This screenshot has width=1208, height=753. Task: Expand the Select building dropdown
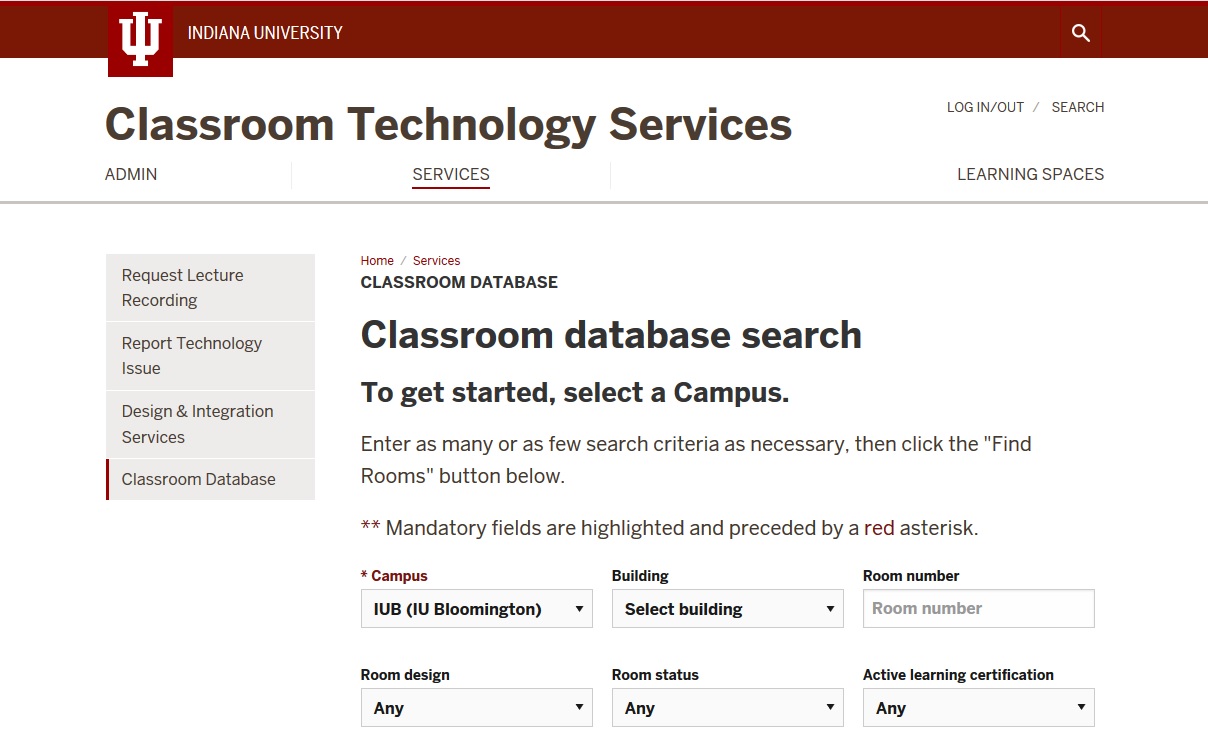tap(727, 609)
